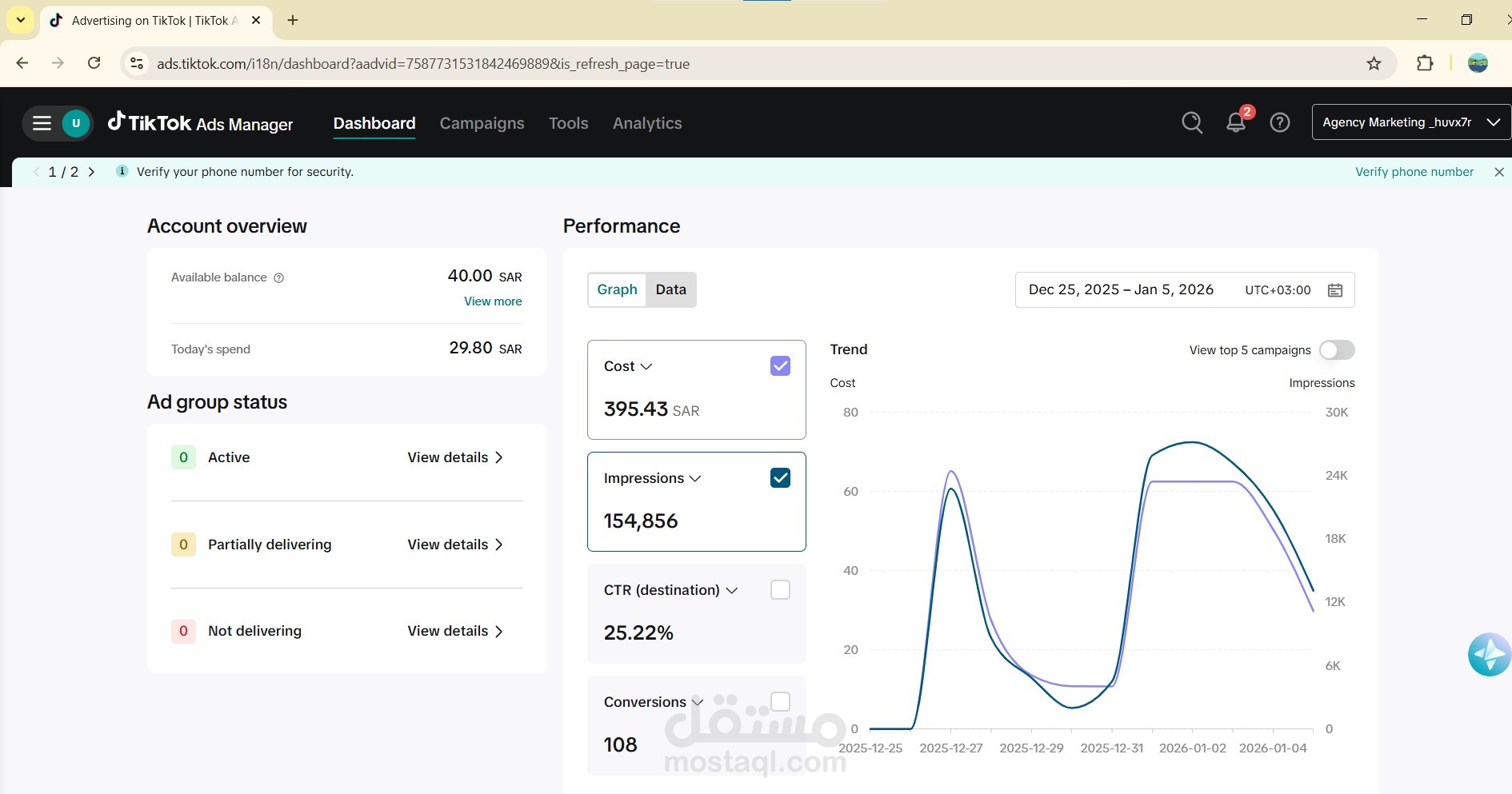Viewport: 1512px width, 794px height.
Task: Uncheck the Cost metric checkbox
Action: (780, 366)
